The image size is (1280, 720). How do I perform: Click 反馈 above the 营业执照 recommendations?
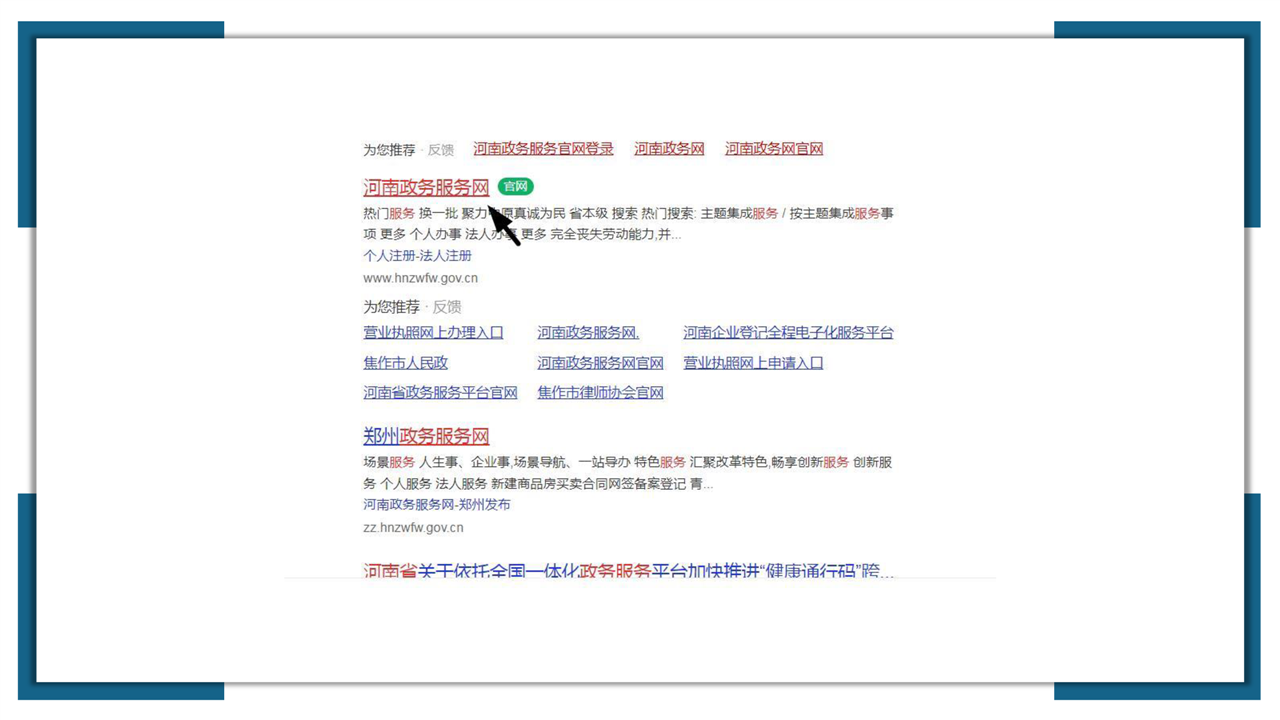pyautogui.click(x=446, y=307)
